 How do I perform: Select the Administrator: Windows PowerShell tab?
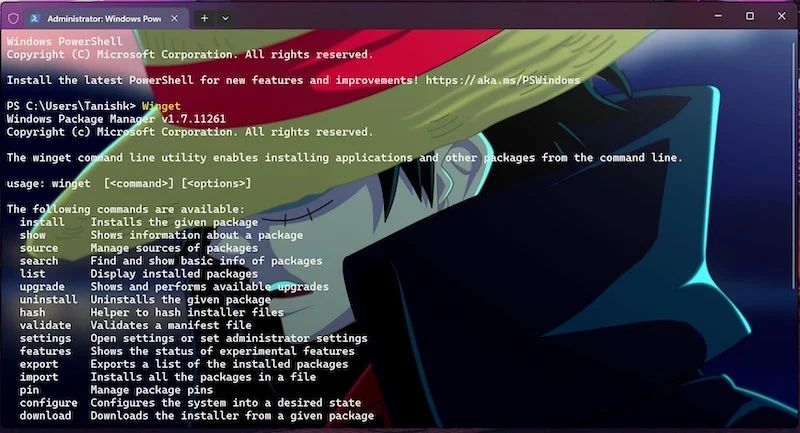(x=106, y=18)
